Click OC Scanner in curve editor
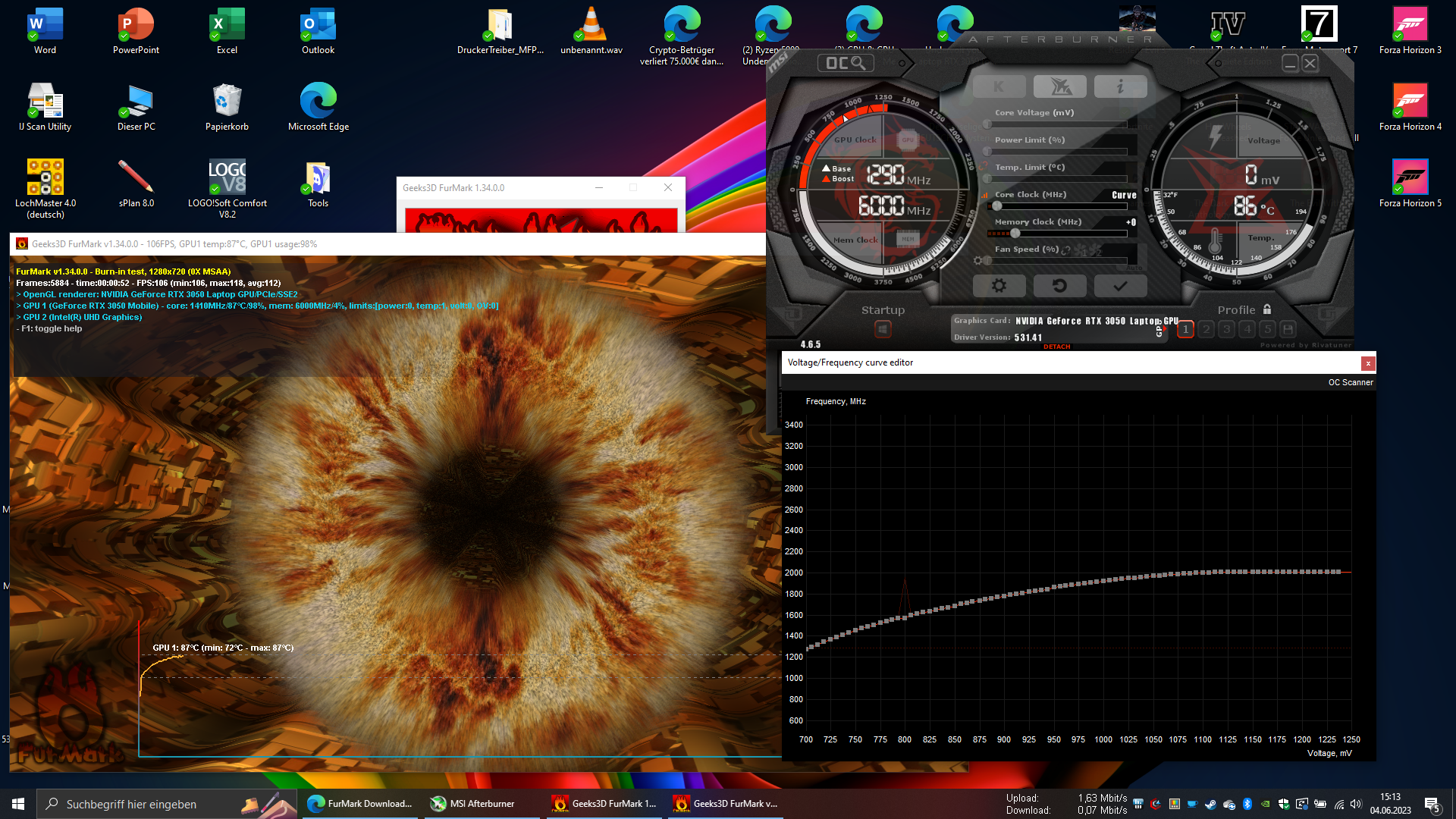This screenshot has width=1456, height=819. coord(1350,382)
